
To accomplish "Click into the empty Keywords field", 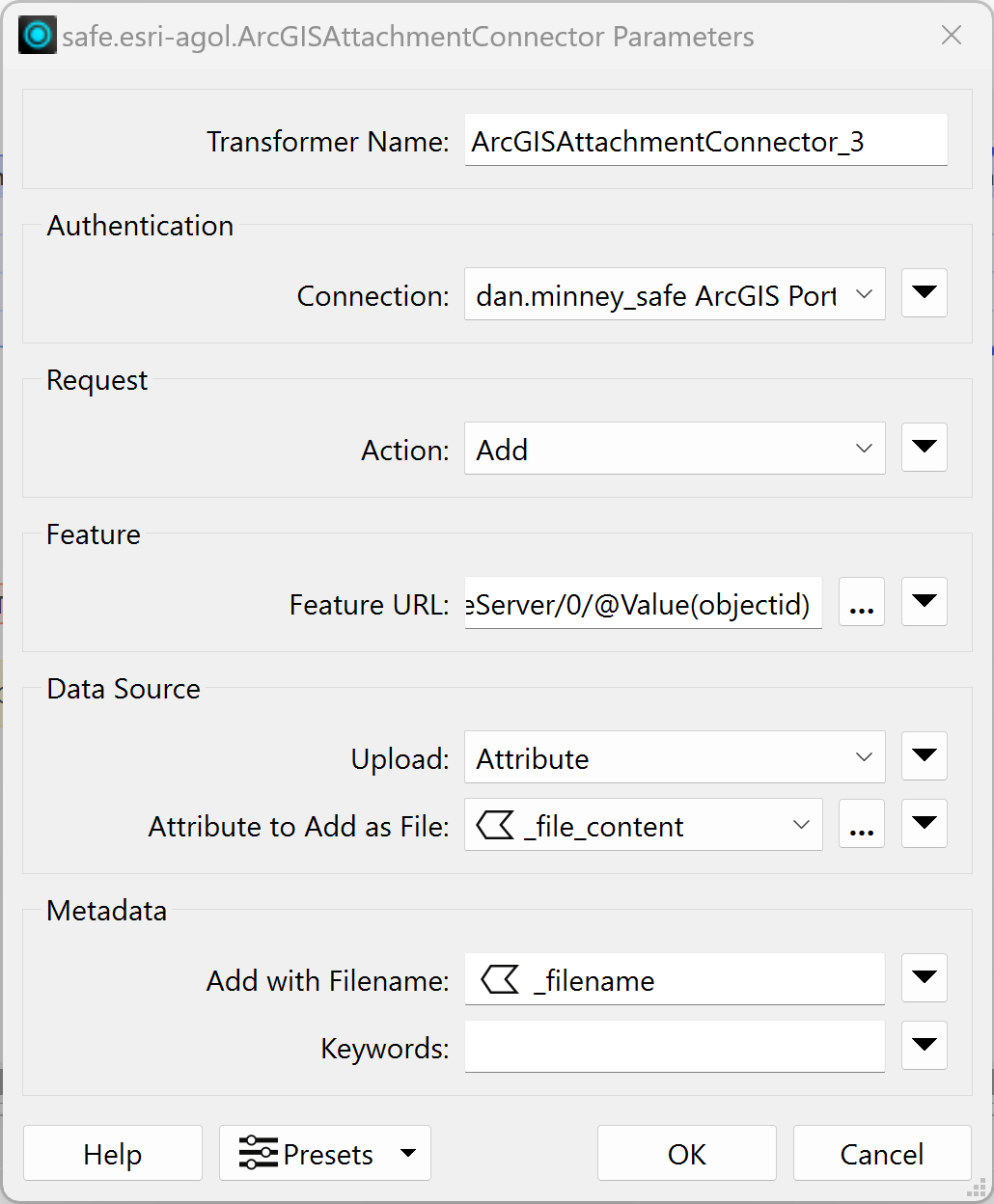I will (x=675, y=1047).
